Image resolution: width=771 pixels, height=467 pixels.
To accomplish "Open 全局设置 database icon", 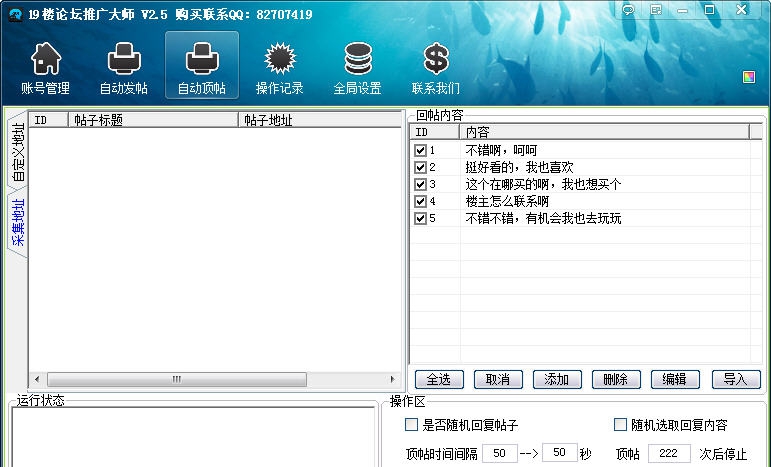I will coord(358,58).
